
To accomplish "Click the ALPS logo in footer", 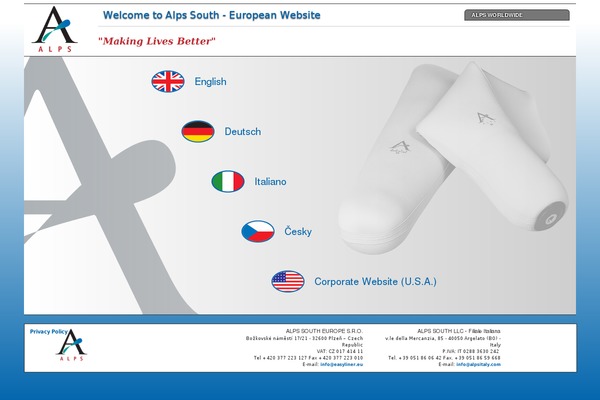I will [72, 344].
